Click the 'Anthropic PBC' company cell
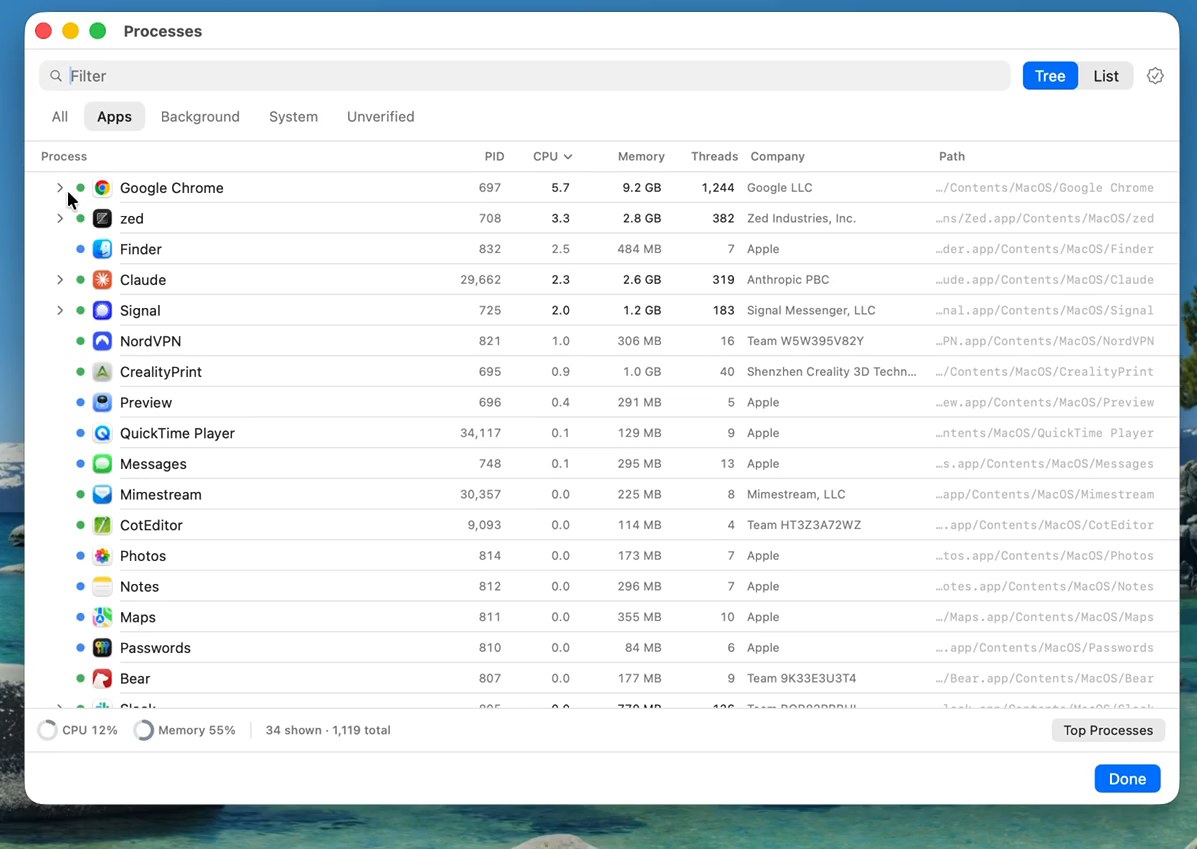1197x849 pixels. (x=788, y=279)
